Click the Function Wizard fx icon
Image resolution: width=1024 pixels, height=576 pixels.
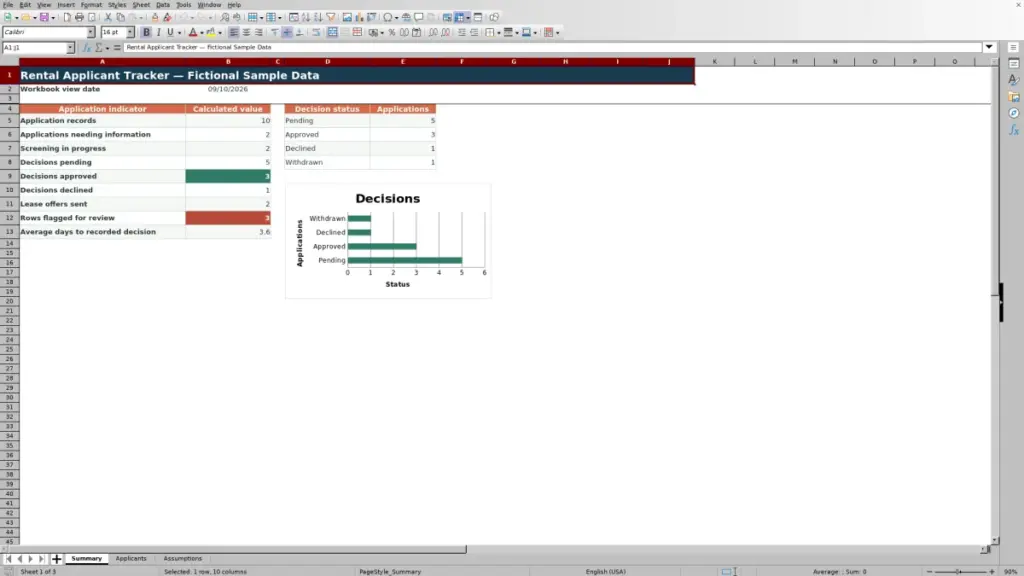86,48
